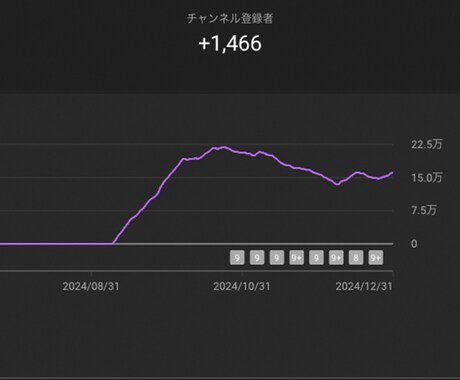Click the rightmost 9+ video marker
Image resolution: width=460 pixels, height=380 pixels.
pos(376,258)
